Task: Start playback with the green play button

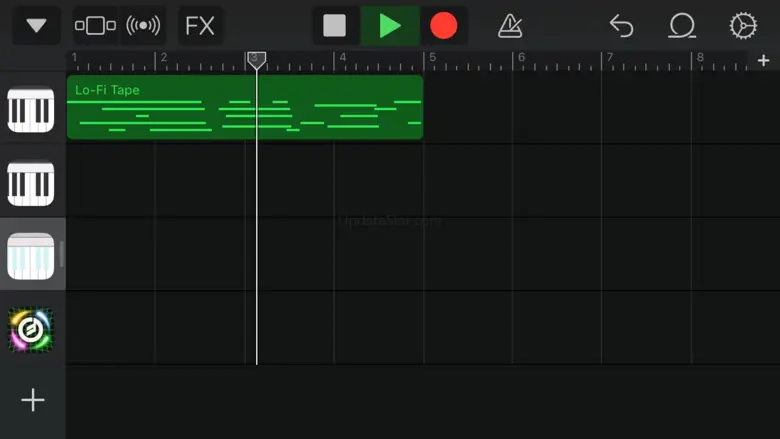Action: click(x=390, y=25)
